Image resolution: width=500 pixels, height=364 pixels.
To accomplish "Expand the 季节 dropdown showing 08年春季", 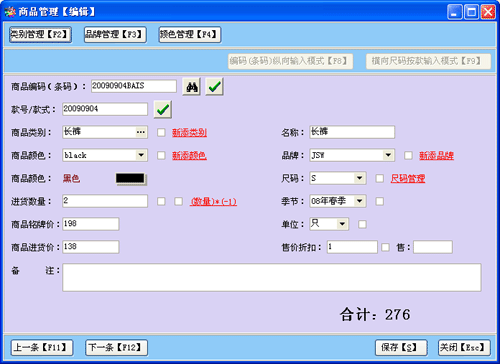I will (359, 201).
